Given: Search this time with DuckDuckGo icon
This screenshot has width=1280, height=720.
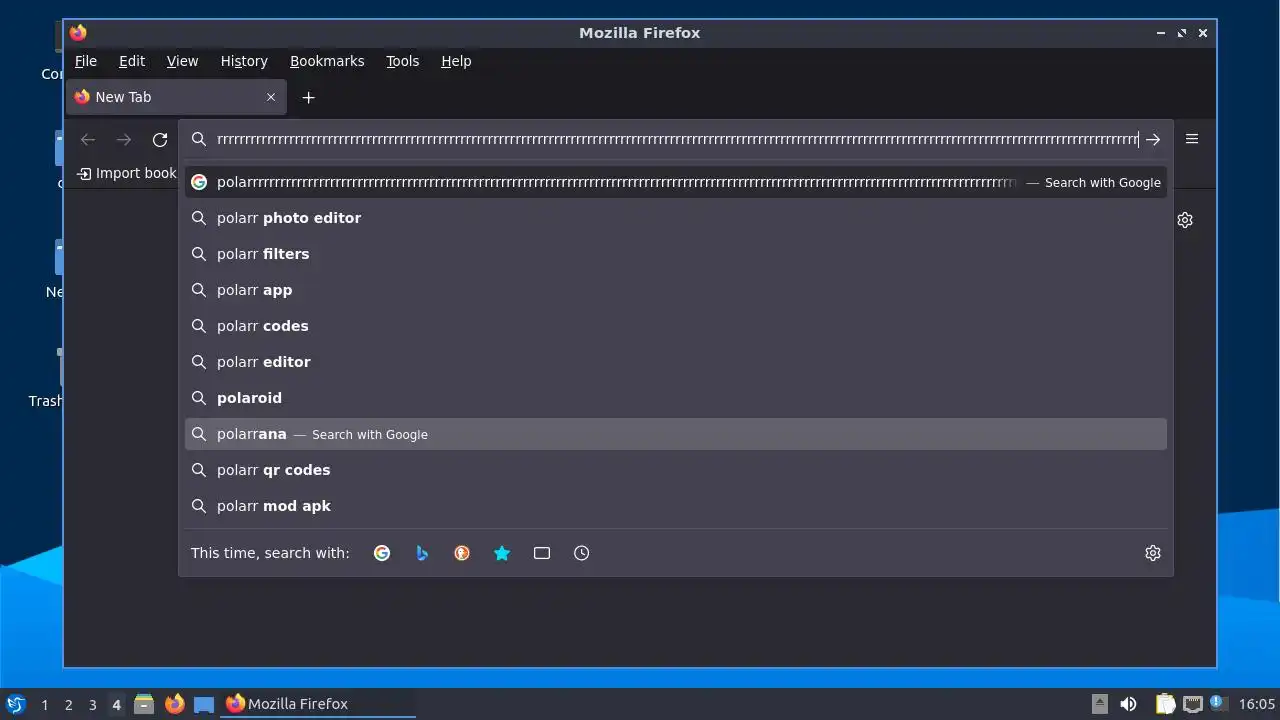Looking at the screenshot, I should click(x=462, y=553).
